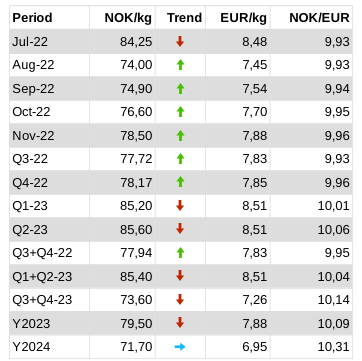The height and width of the screenshot is (361, 362).
Task: Click the Trend column header
Action: 185,17
